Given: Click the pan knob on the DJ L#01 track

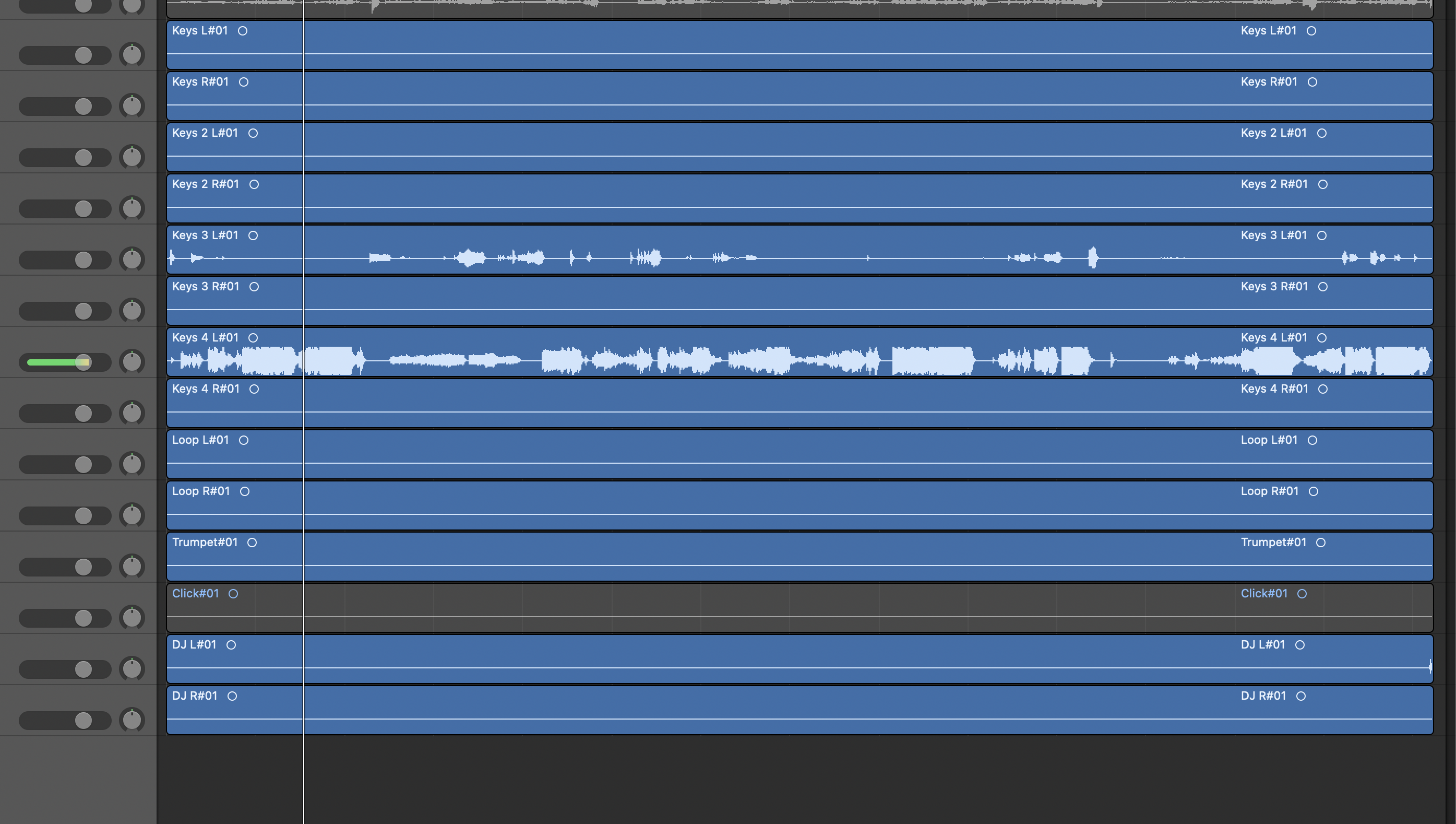Looking at the screenshot, I should 132,669.
